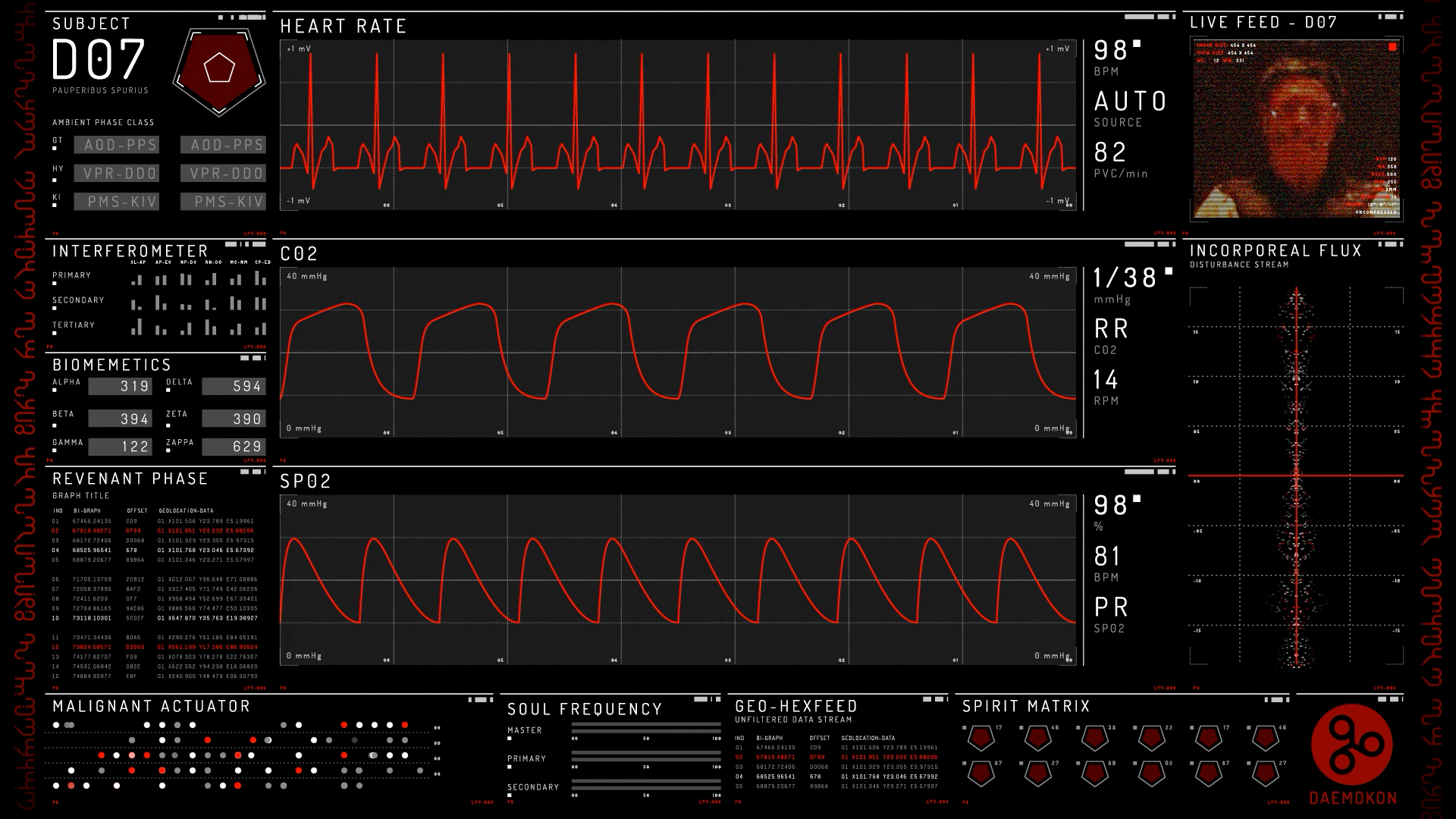Click the subject D07 pentagon emblem

(219, 69)
